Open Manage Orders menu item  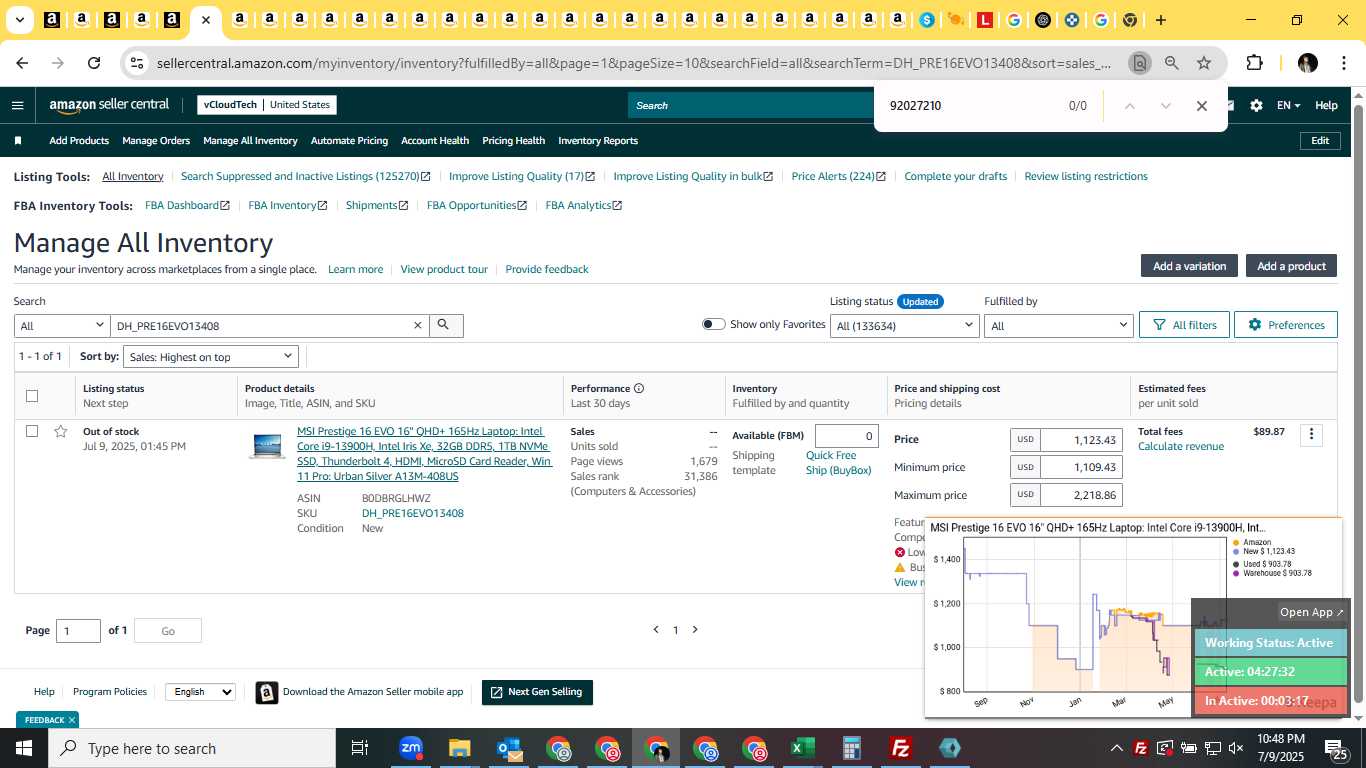click(x=156, y=141)
